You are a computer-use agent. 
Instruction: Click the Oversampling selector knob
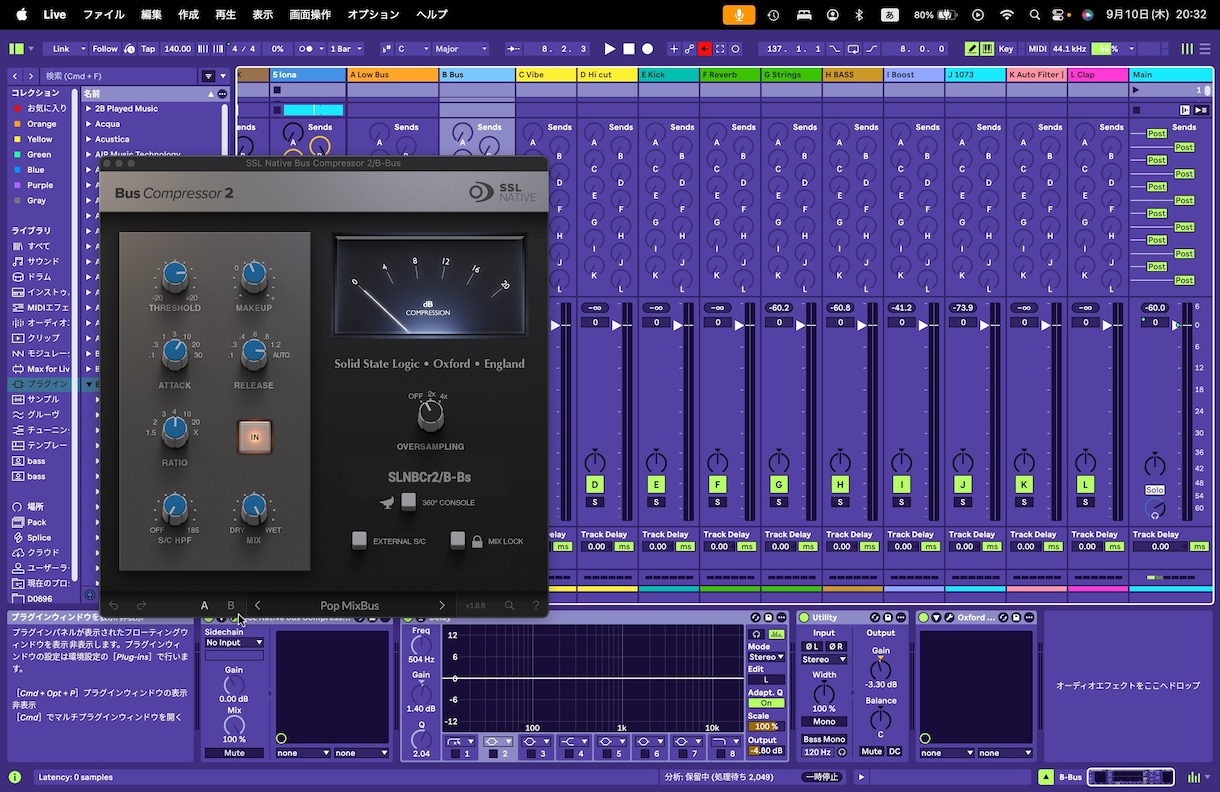(430, 416)
